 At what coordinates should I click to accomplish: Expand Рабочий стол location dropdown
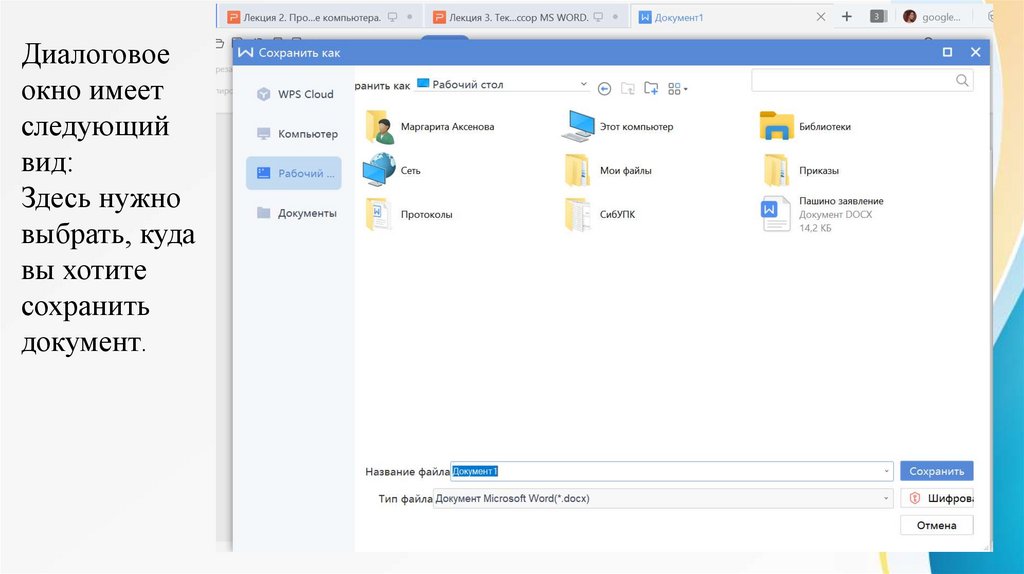point(583,84)
